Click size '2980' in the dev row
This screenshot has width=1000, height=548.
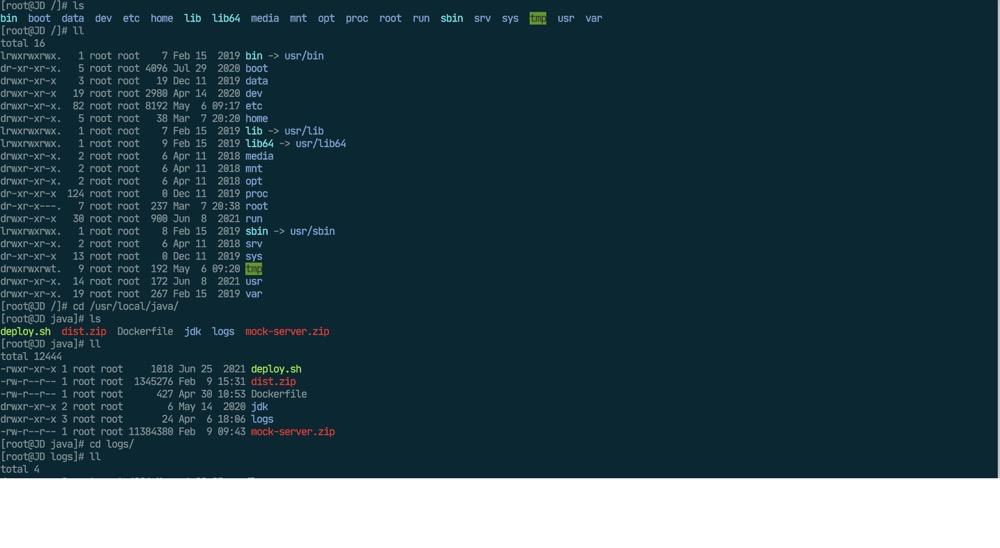pos(156,94)
